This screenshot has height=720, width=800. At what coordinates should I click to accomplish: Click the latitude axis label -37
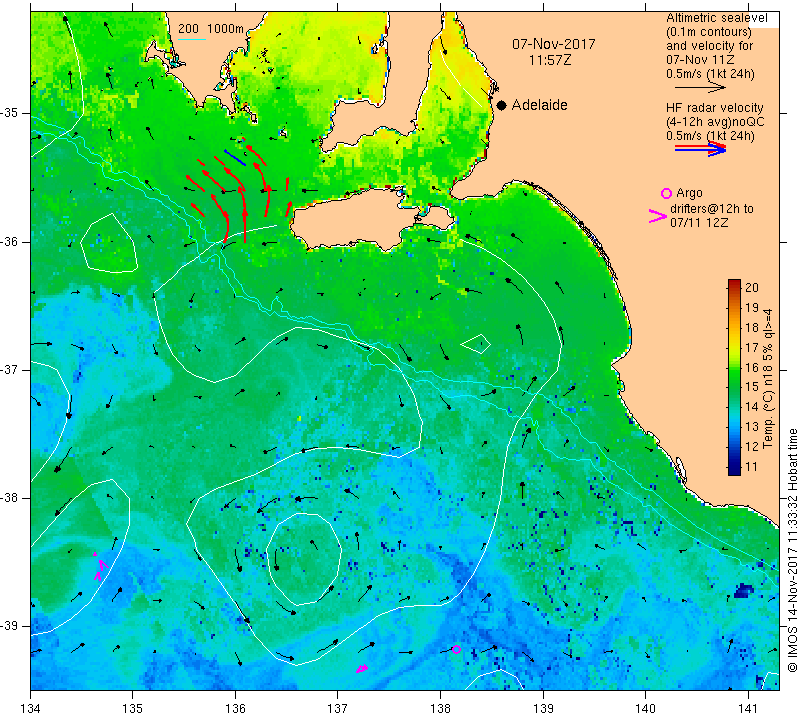point(10,369)
